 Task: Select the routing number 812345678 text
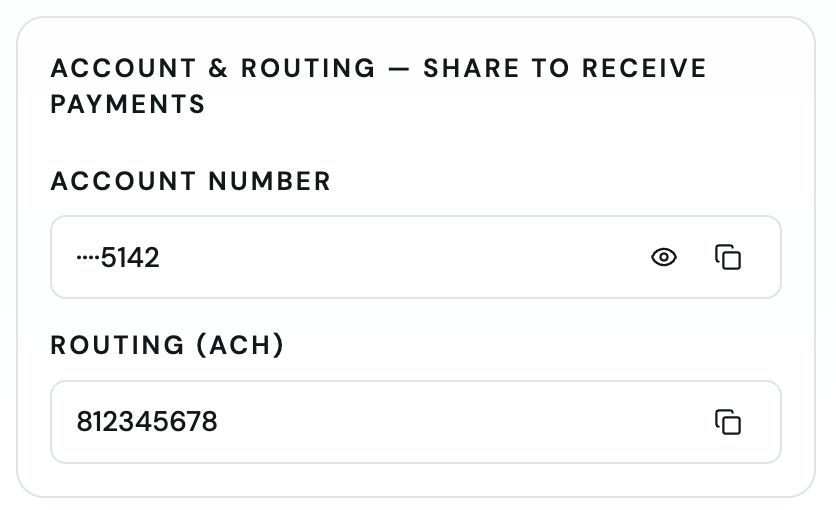(147, 422)
